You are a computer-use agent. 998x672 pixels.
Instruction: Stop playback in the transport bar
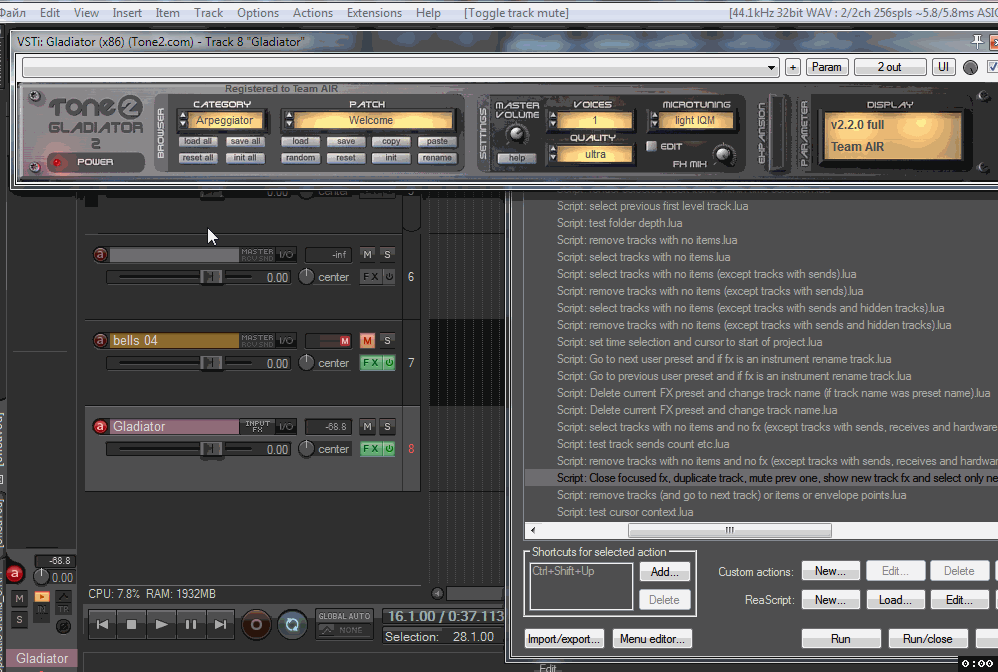[x=132, y=624]
